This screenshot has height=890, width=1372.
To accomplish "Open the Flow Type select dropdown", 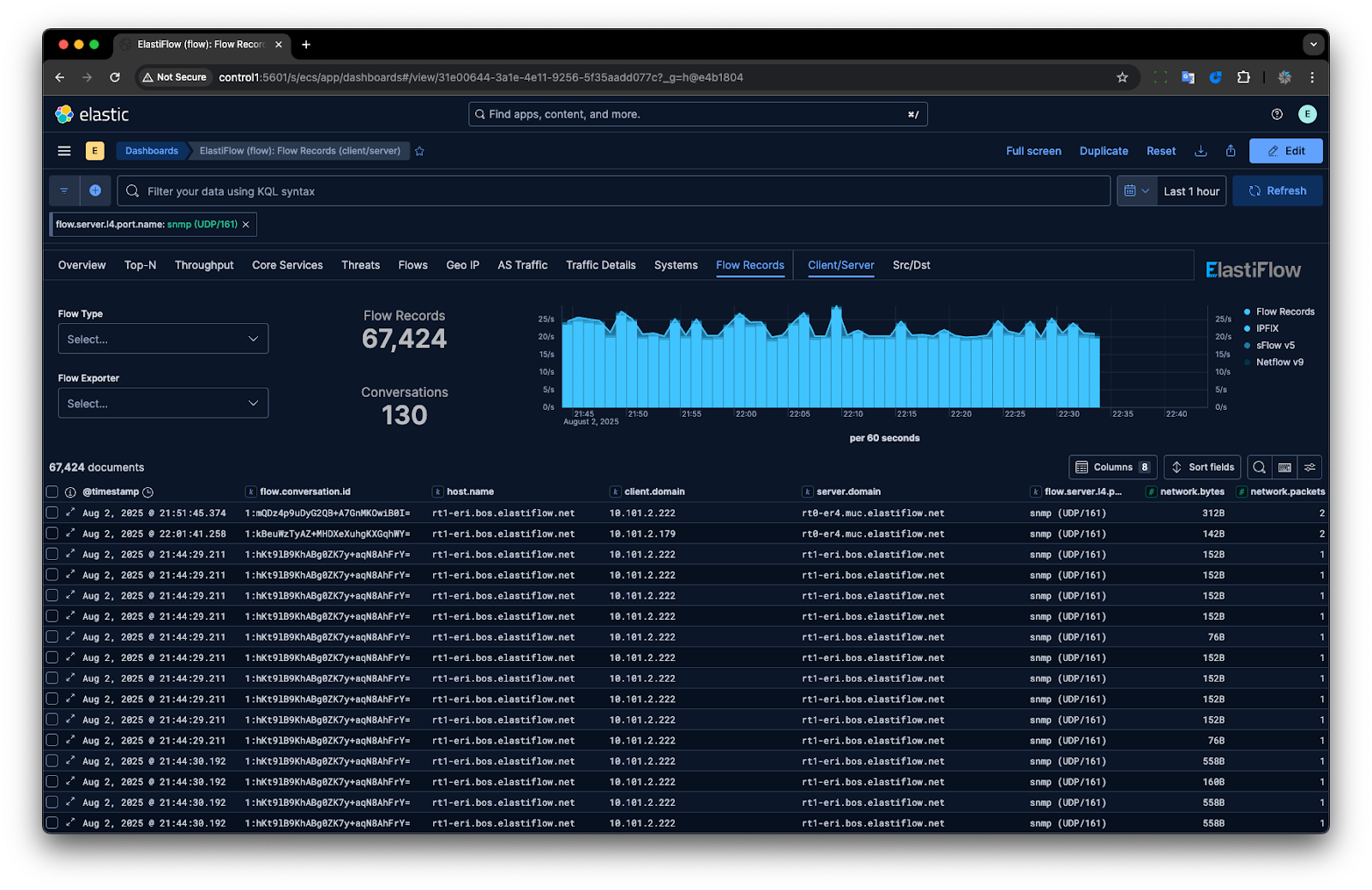I will coord(163,339).
